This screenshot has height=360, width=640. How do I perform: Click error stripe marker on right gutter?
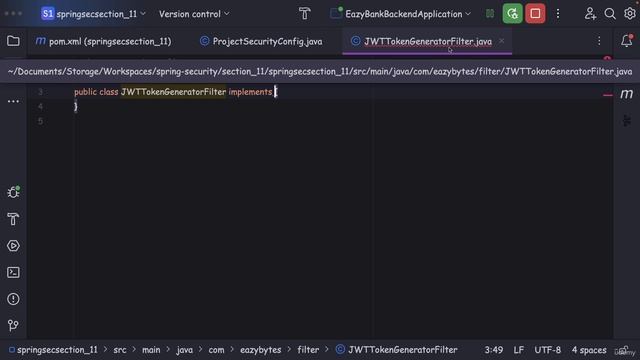pos(607,95)
